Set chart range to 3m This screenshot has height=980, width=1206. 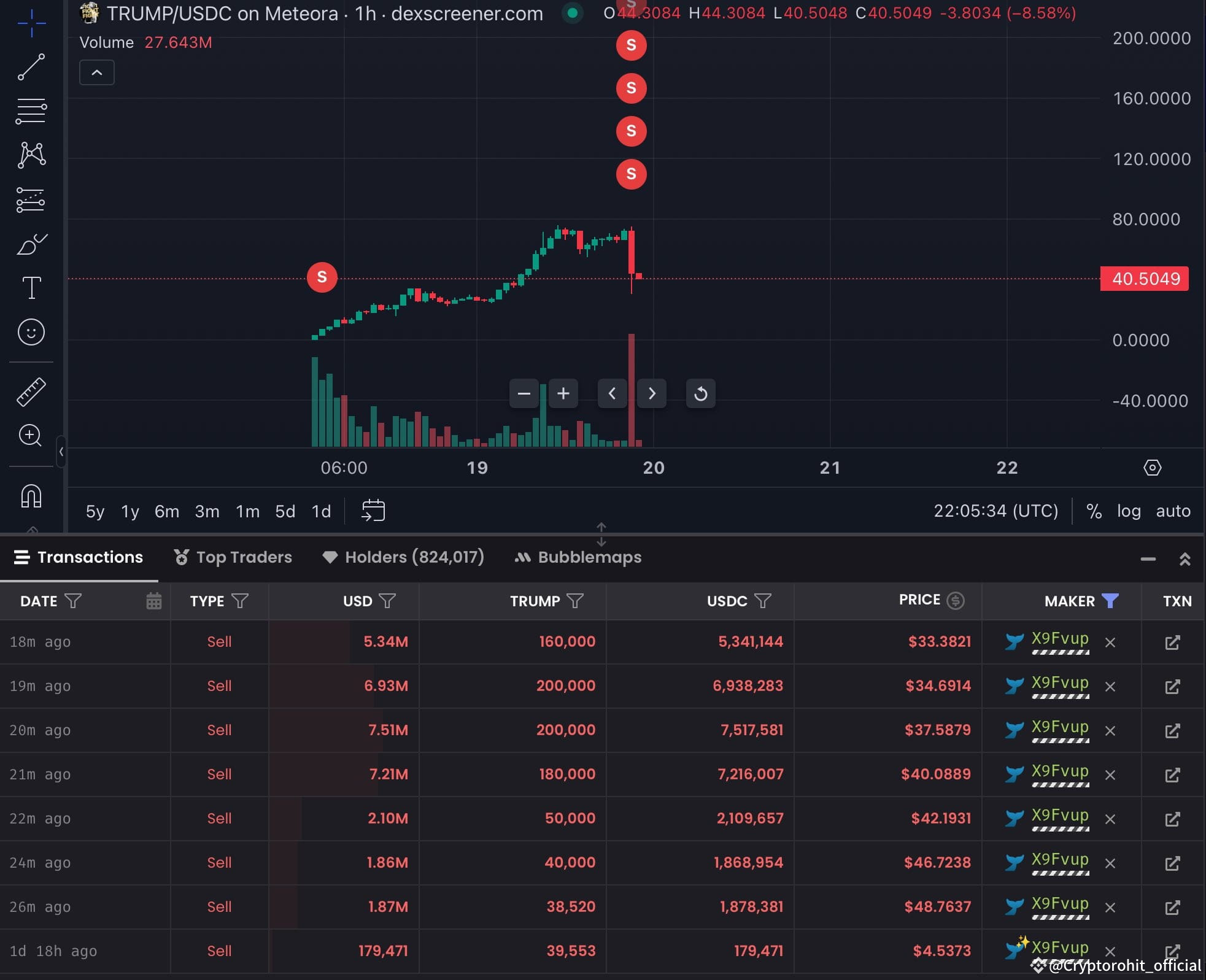coord(207,511)
